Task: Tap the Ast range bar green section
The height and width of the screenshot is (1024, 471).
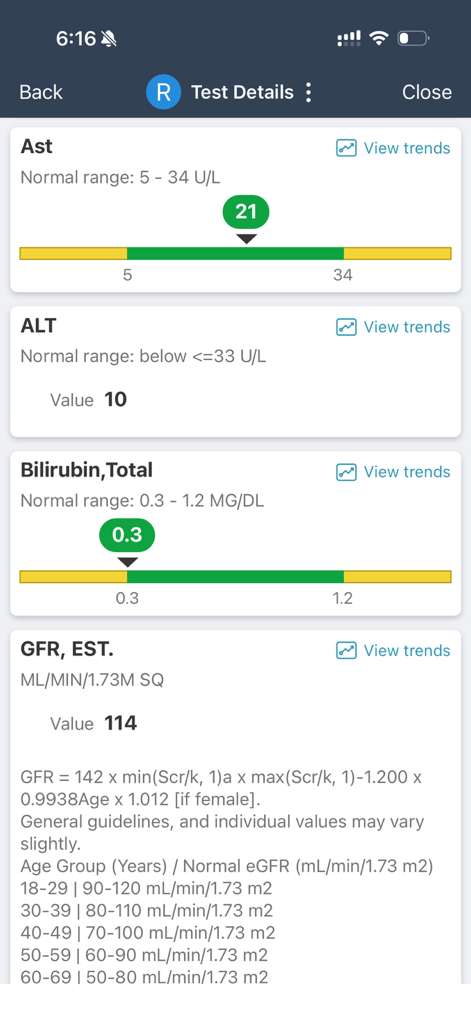Action: point(235,253)
